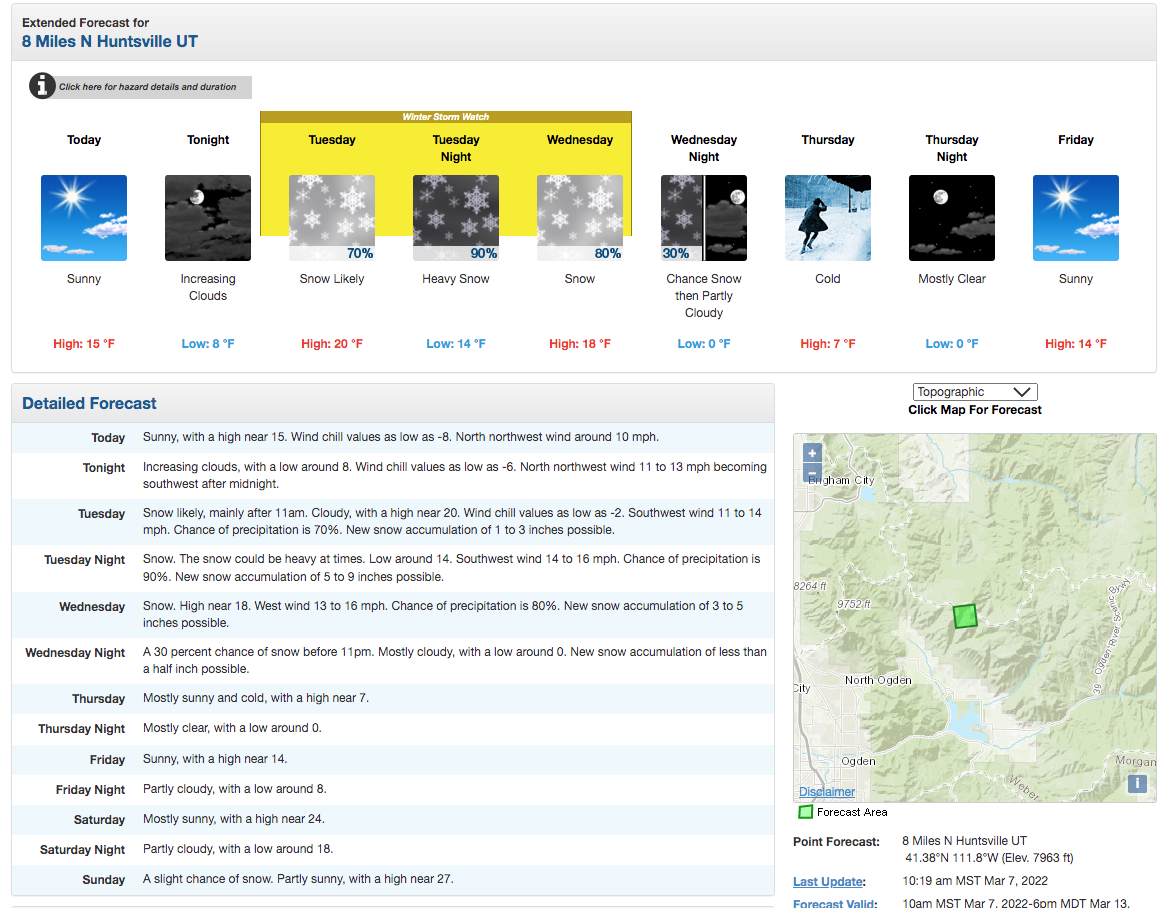The height and width of the screenshot is (908, 1166).
Task: Click the "Mostly Clear" description text
Action: [x=952, y=279]
